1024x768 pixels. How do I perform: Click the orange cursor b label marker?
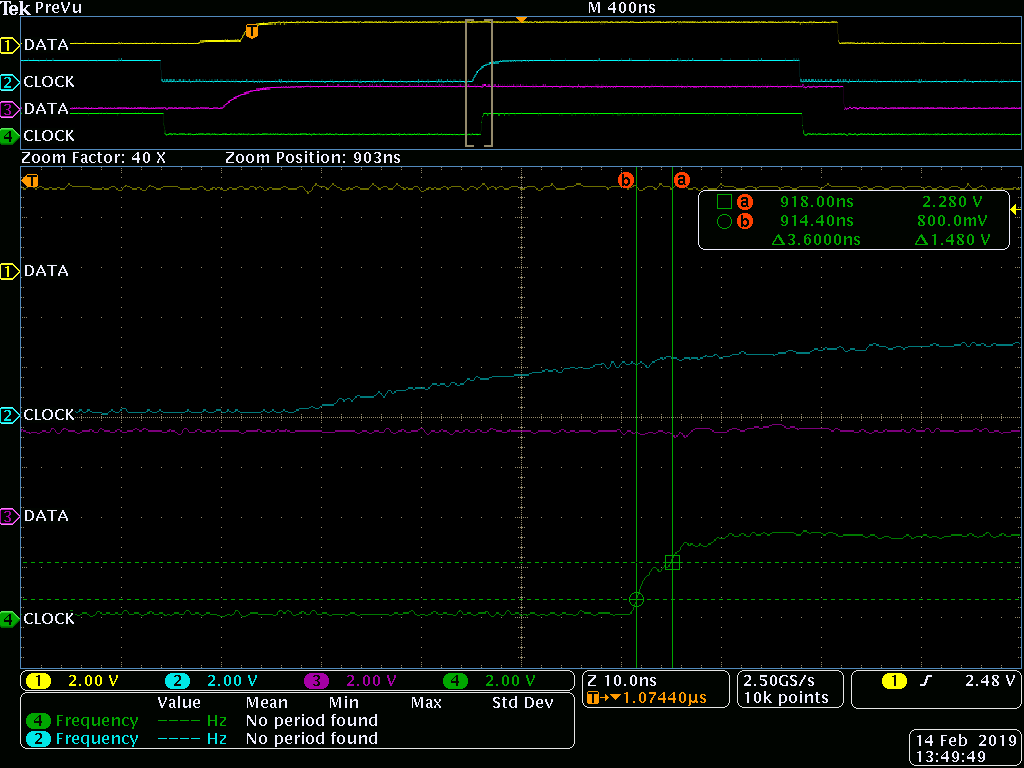pos(625,180)
